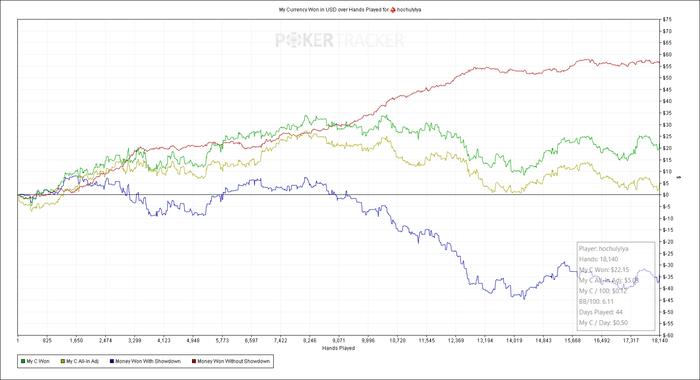Click the 13,194 tick on the hands axis
The width and height of the screenshot is (700, 380).
tap(485, 341)
